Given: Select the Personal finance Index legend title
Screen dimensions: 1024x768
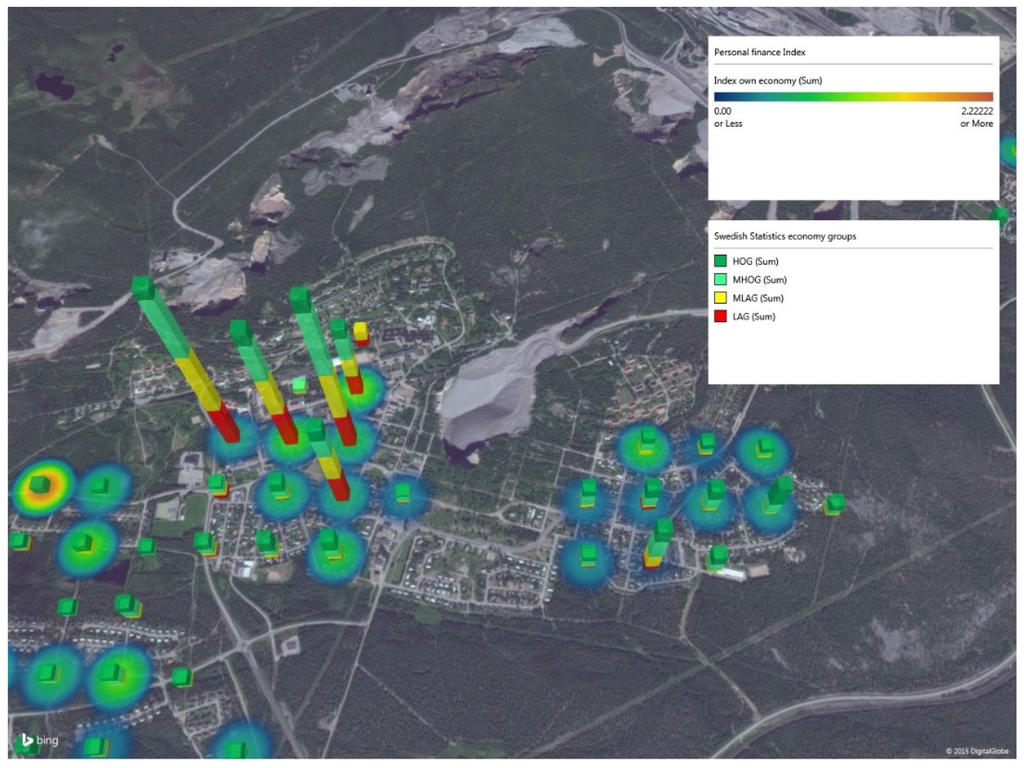Looking at the screenshot, I should pyautogui.click(x=759, y=51).
